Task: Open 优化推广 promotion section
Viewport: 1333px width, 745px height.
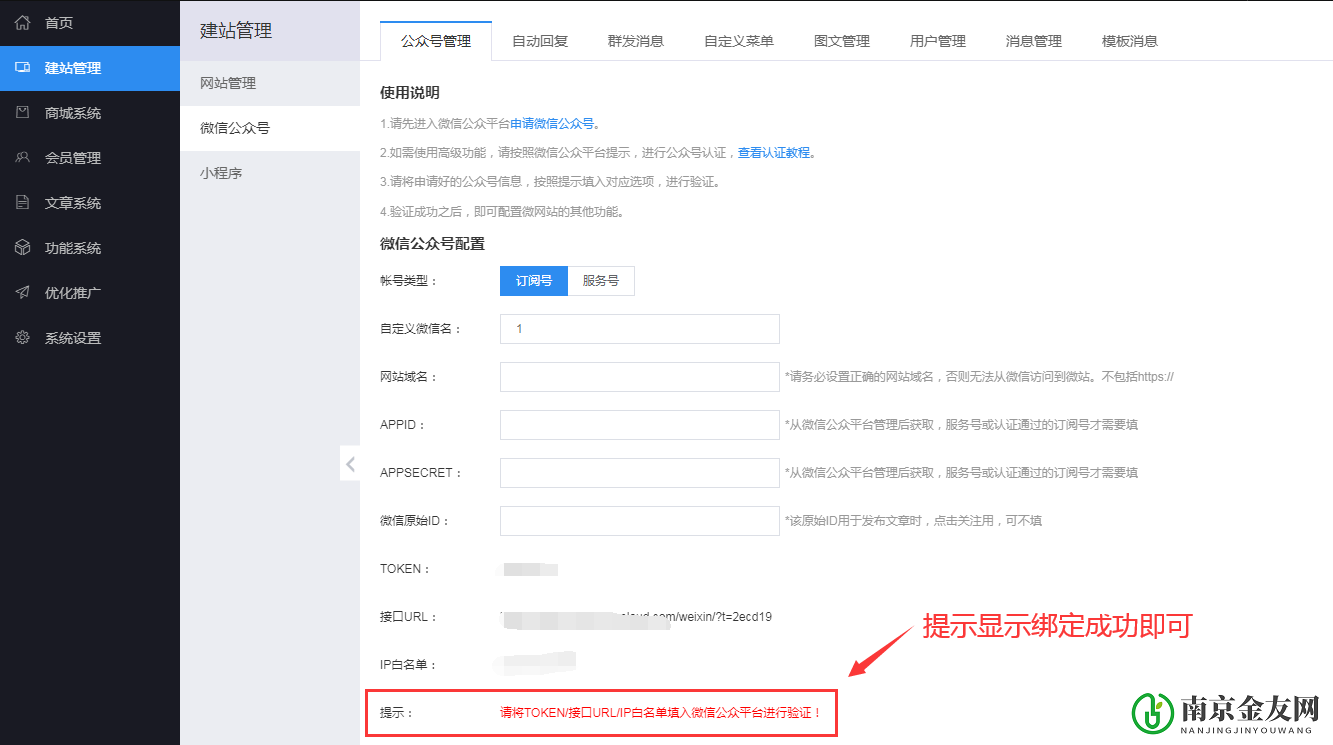Action: 60,292
